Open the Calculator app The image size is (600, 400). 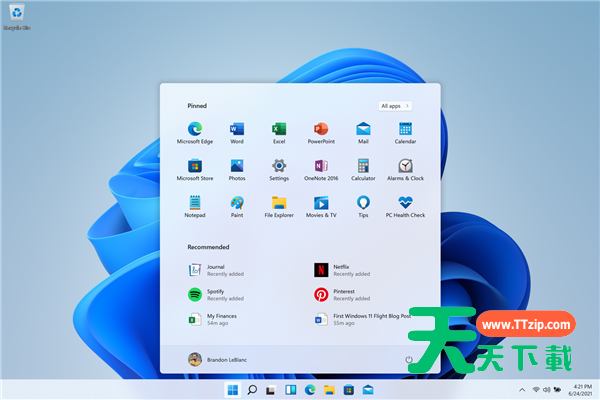click(x=363, y=167)
